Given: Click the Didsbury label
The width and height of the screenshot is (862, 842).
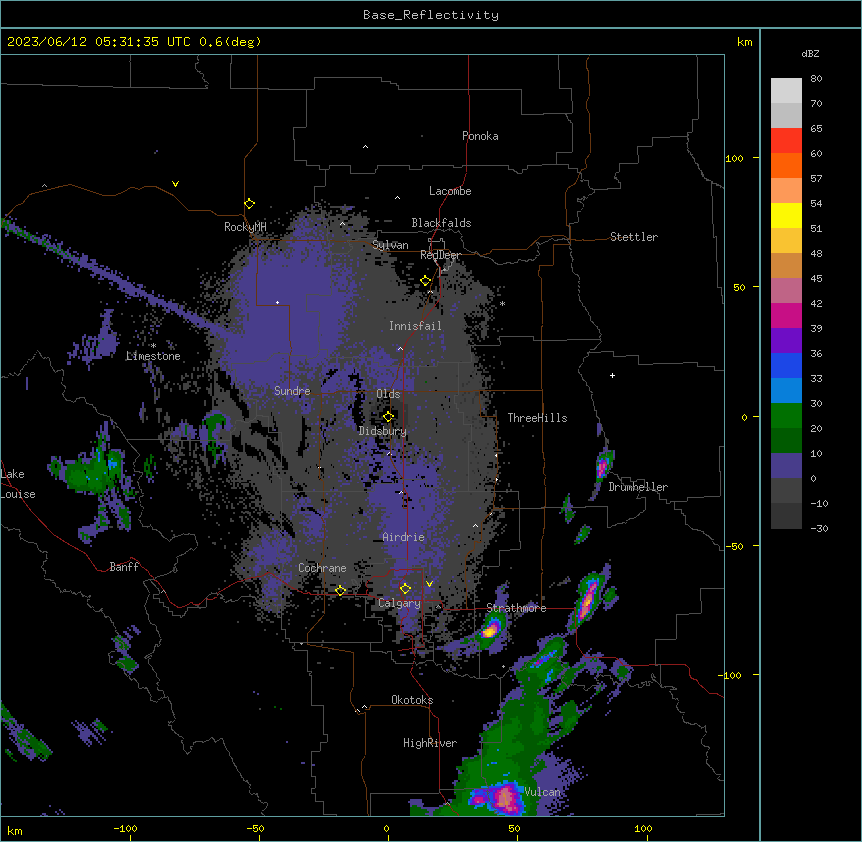Looking at the screenshot, I should pyautogui.click(x=383, y=431).
